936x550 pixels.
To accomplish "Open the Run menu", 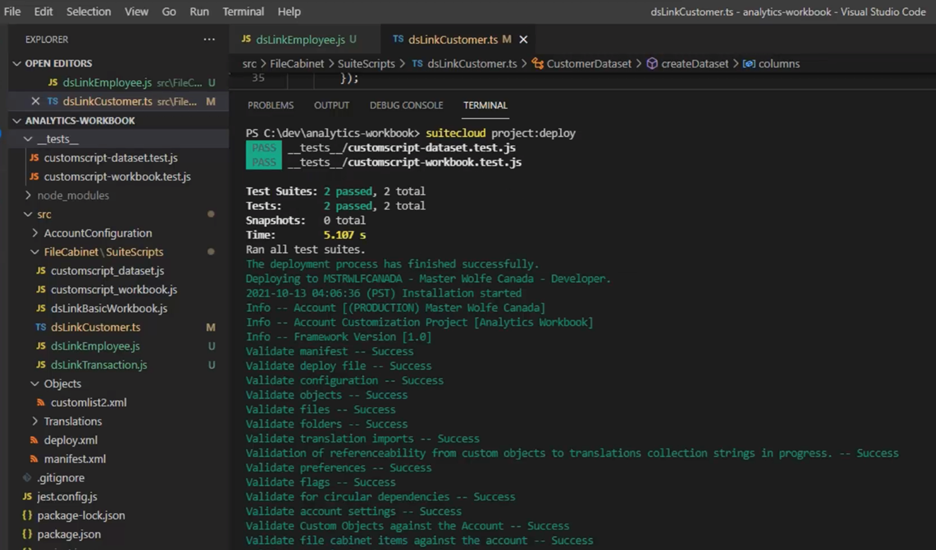I will (199, 11).
